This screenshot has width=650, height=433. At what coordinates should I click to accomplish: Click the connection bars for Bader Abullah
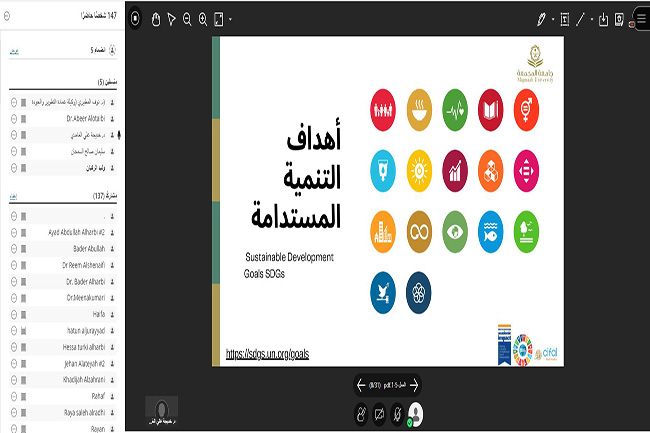tap(24, 249)
